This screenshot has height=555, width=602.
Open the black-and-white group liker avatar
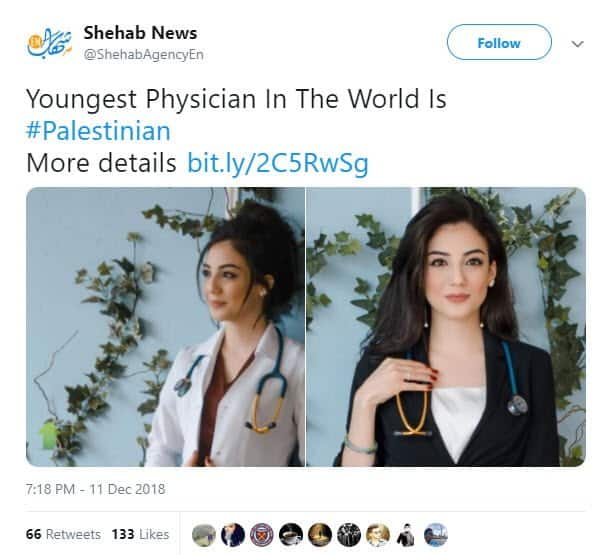coord(349,535)
